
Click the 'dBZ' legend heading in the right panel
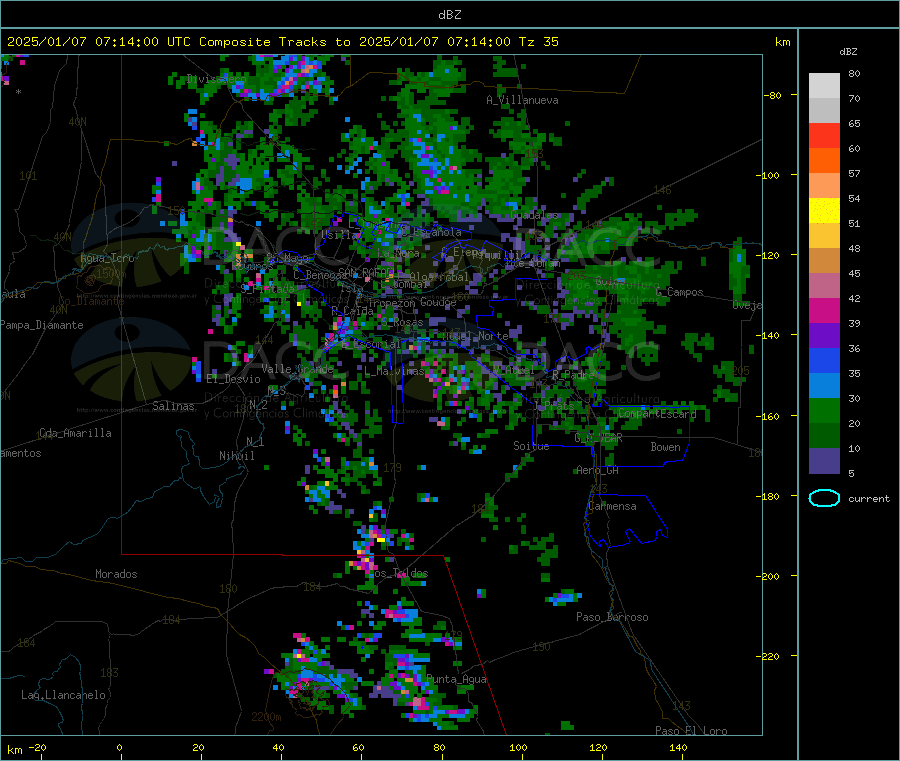[x=848, y=52]
